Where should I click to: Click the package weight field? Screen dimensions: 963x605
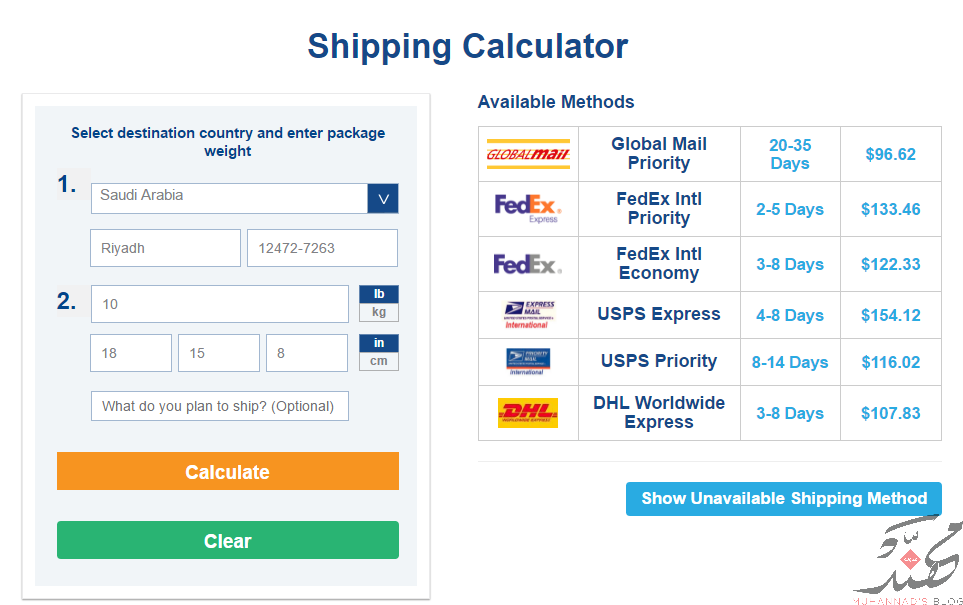220,304
